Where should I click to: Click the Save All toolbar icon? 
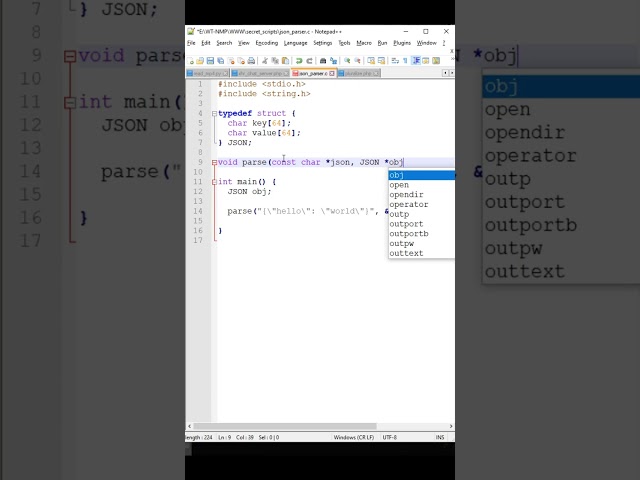coord(220,61)
